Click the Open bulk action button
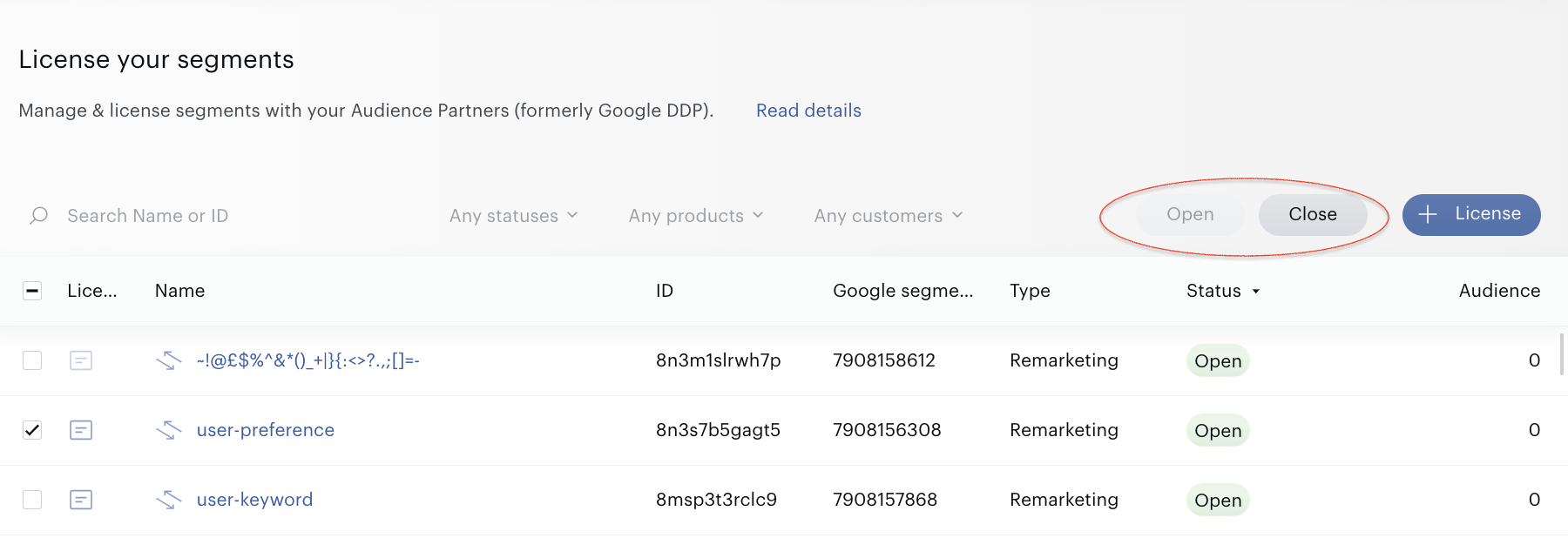The width and height of the screenshot is (1568, 538). (1190, 214)
